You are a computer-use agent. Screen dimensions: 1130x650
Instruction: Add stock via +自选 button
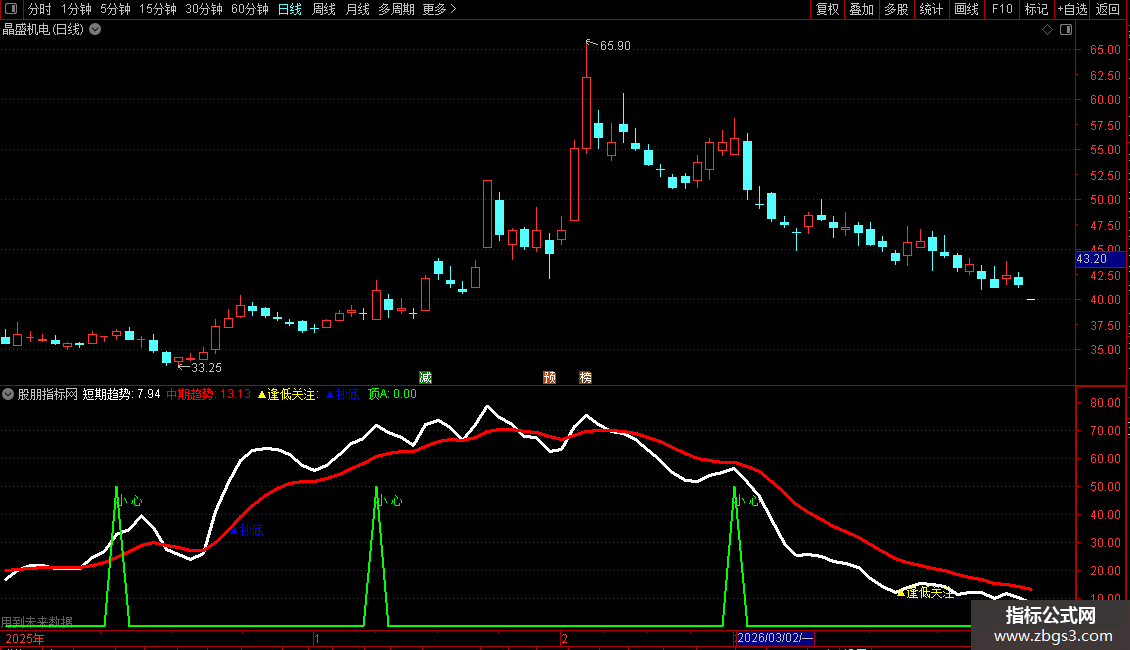pos(1071,9)
